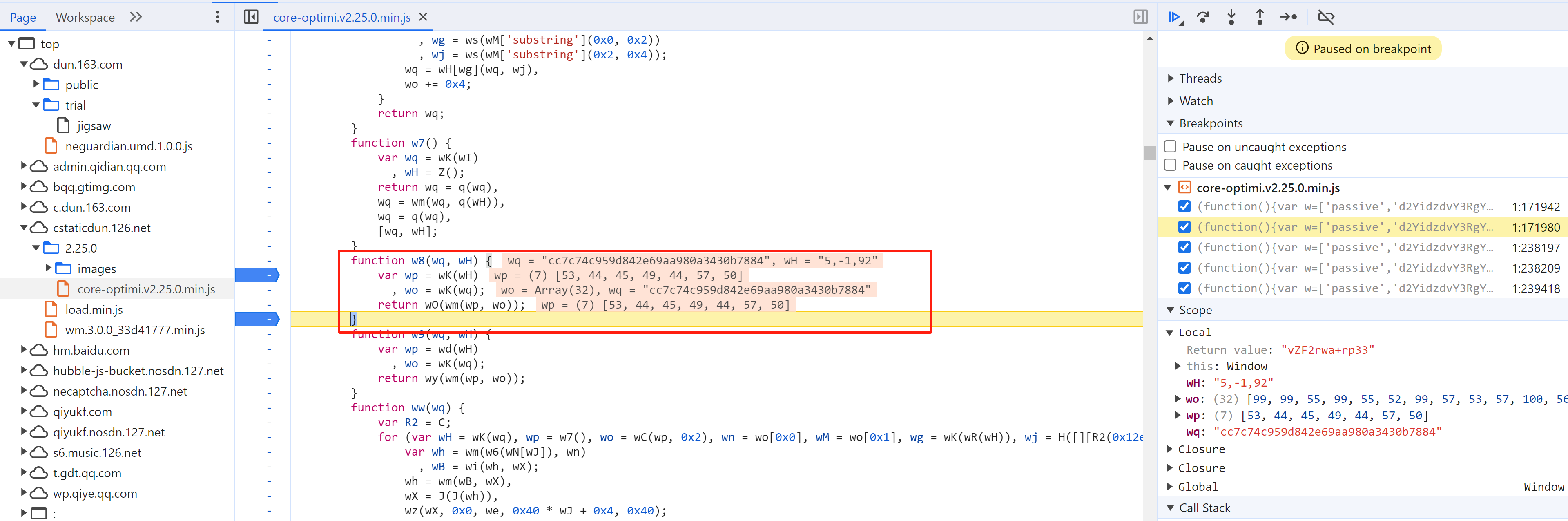Select core-optimi.v2.25.0.min.js in file tree
The height and width of the screenshot is (521, 1568).
[146, 289]
